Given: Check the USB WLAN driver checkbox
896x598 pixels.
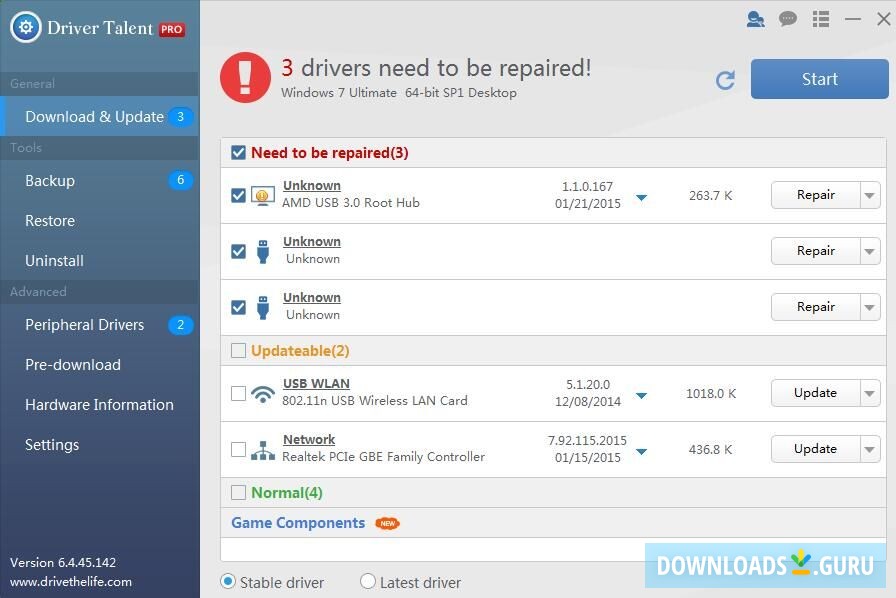Looking at the screenshot, I should tap(238, 393).
